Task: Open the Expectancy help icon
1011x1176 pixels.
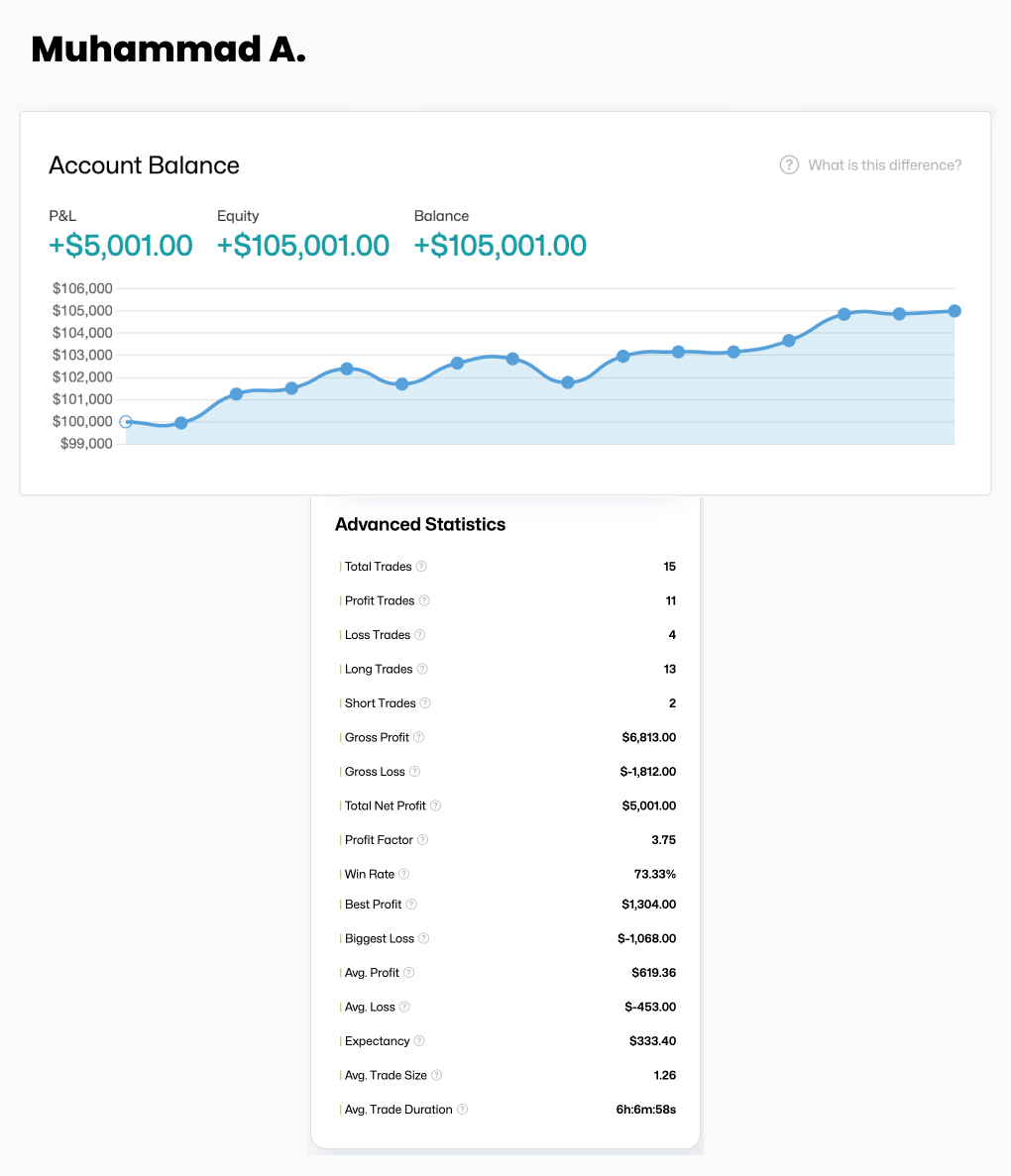Action: click(x=419, y=1041)
